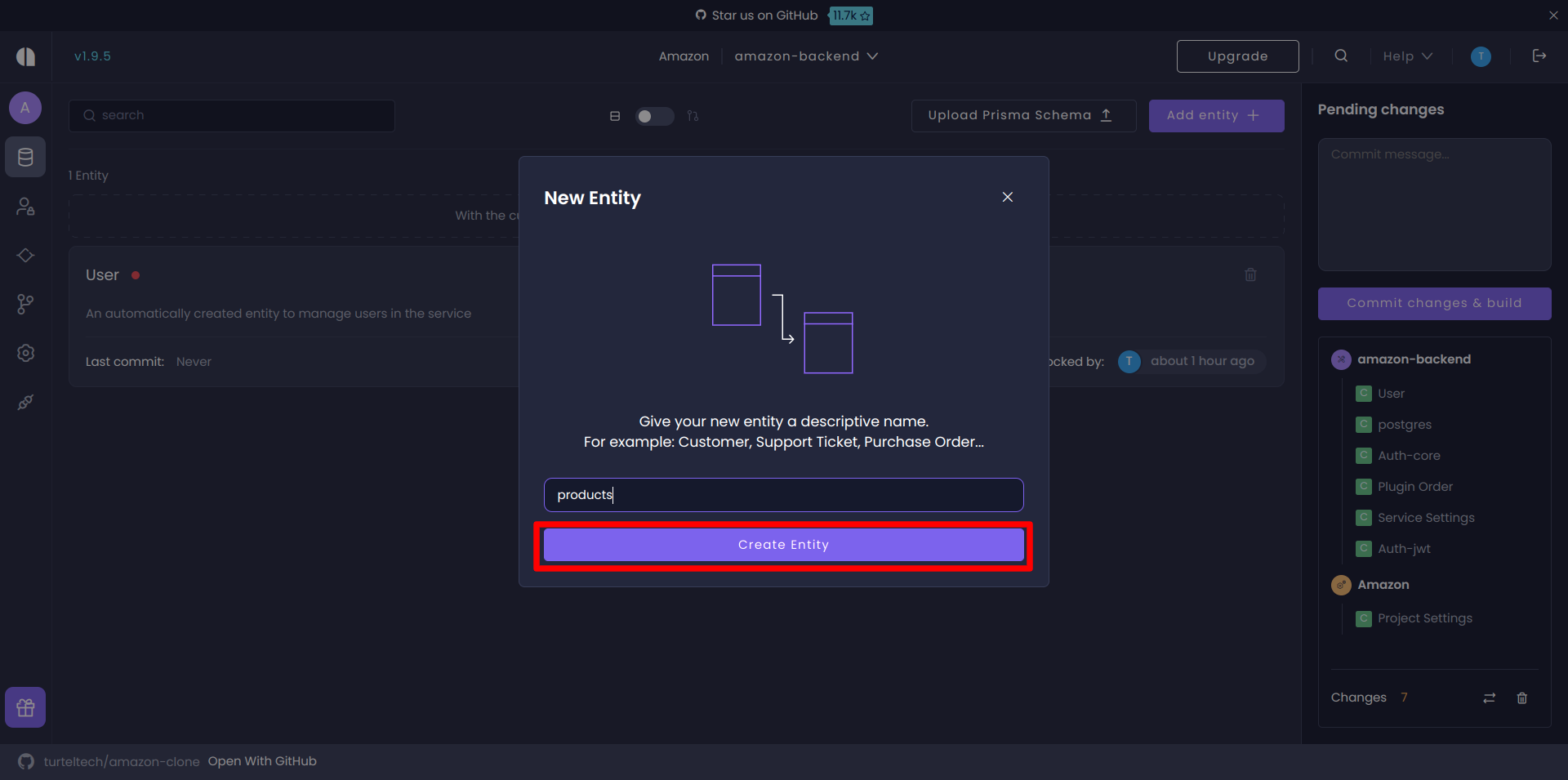Open the amazon-backend resource dropdown
The height and width of the screenshot is (780, 1568).
(x=805, y=56)
